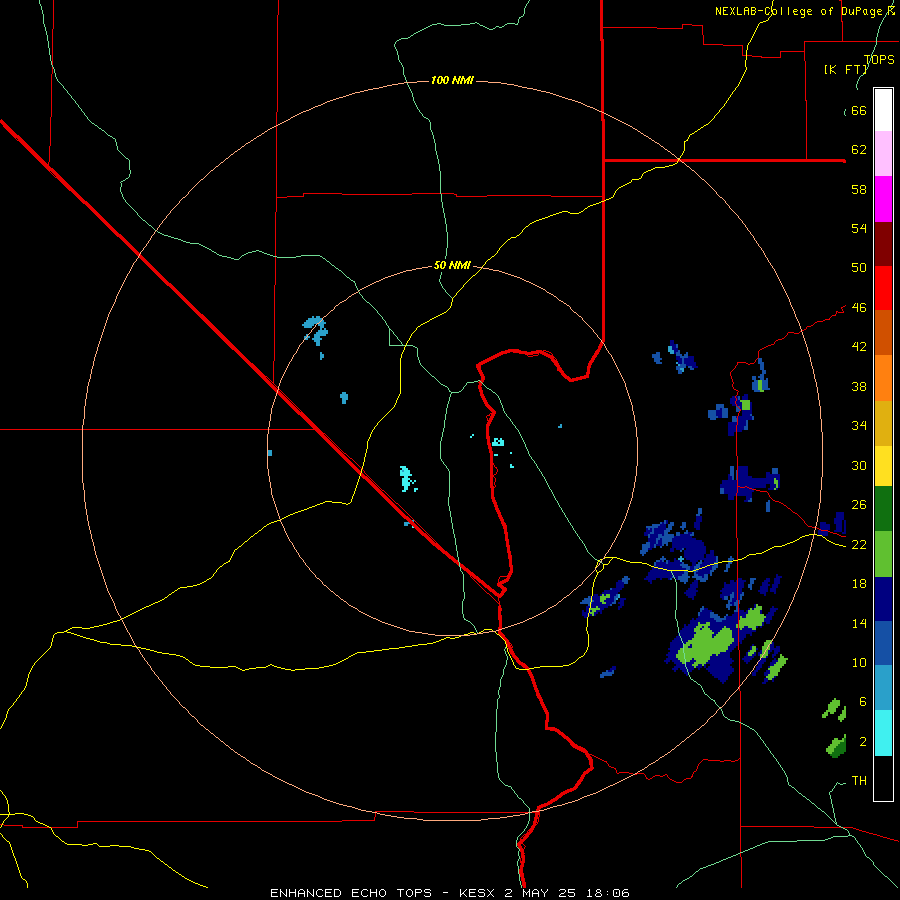Click the white swatch in the tops legend

883,110
